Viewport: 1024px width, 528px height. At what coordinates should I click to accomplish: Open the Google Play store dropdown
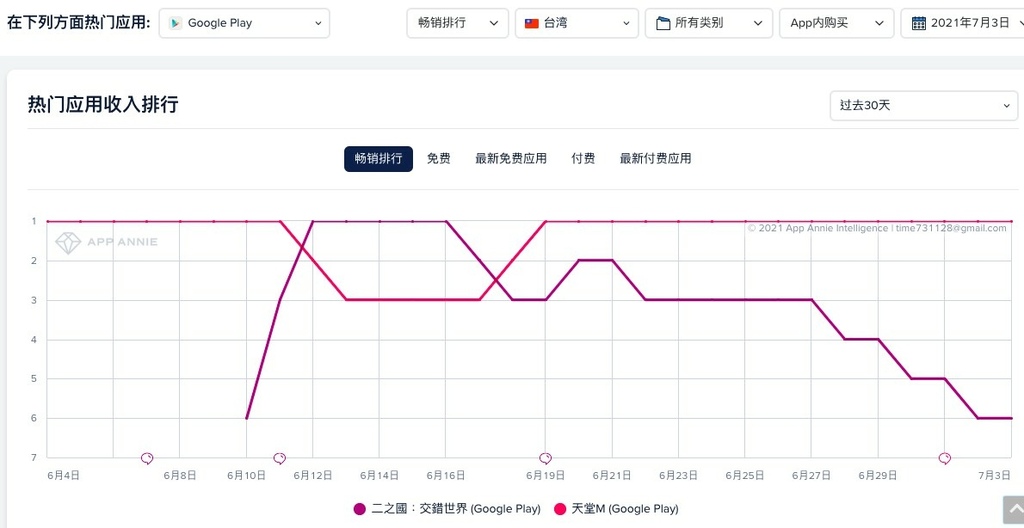click(244, 23)
